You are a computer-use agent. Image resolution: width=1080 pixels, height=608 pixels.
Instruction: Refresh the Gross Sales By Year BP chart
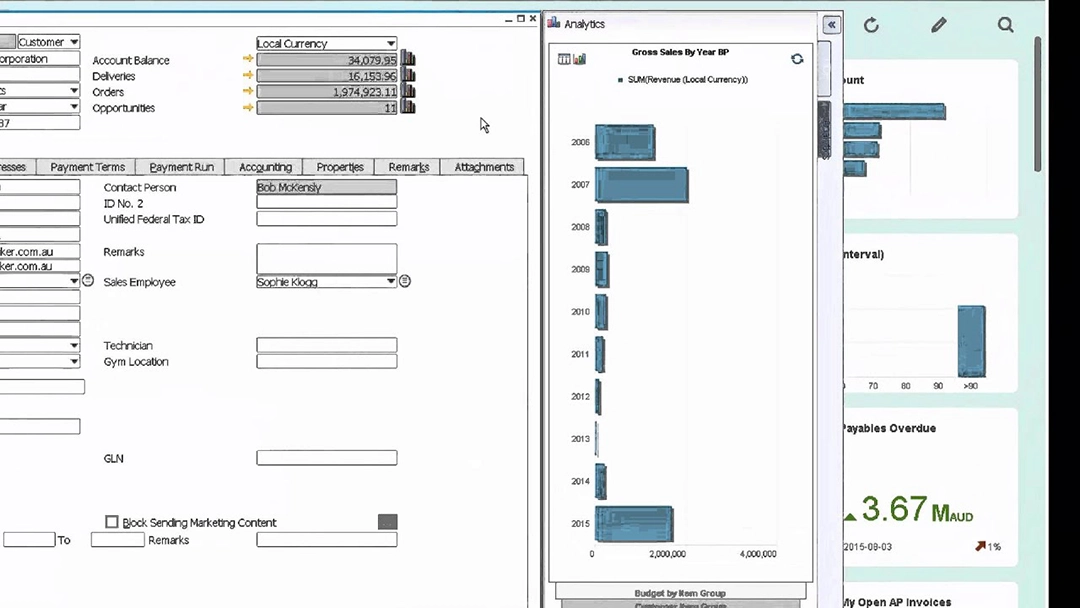[797, 59]
